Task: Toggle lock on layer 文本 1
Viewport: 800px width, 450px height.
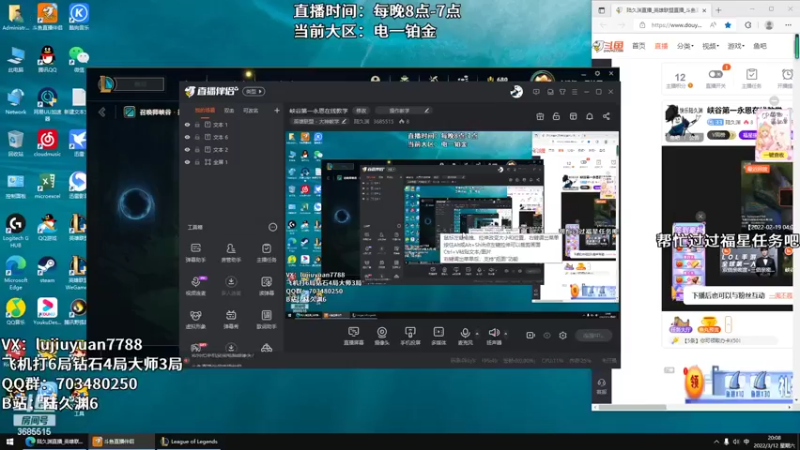Action: [x=197, y=124]
